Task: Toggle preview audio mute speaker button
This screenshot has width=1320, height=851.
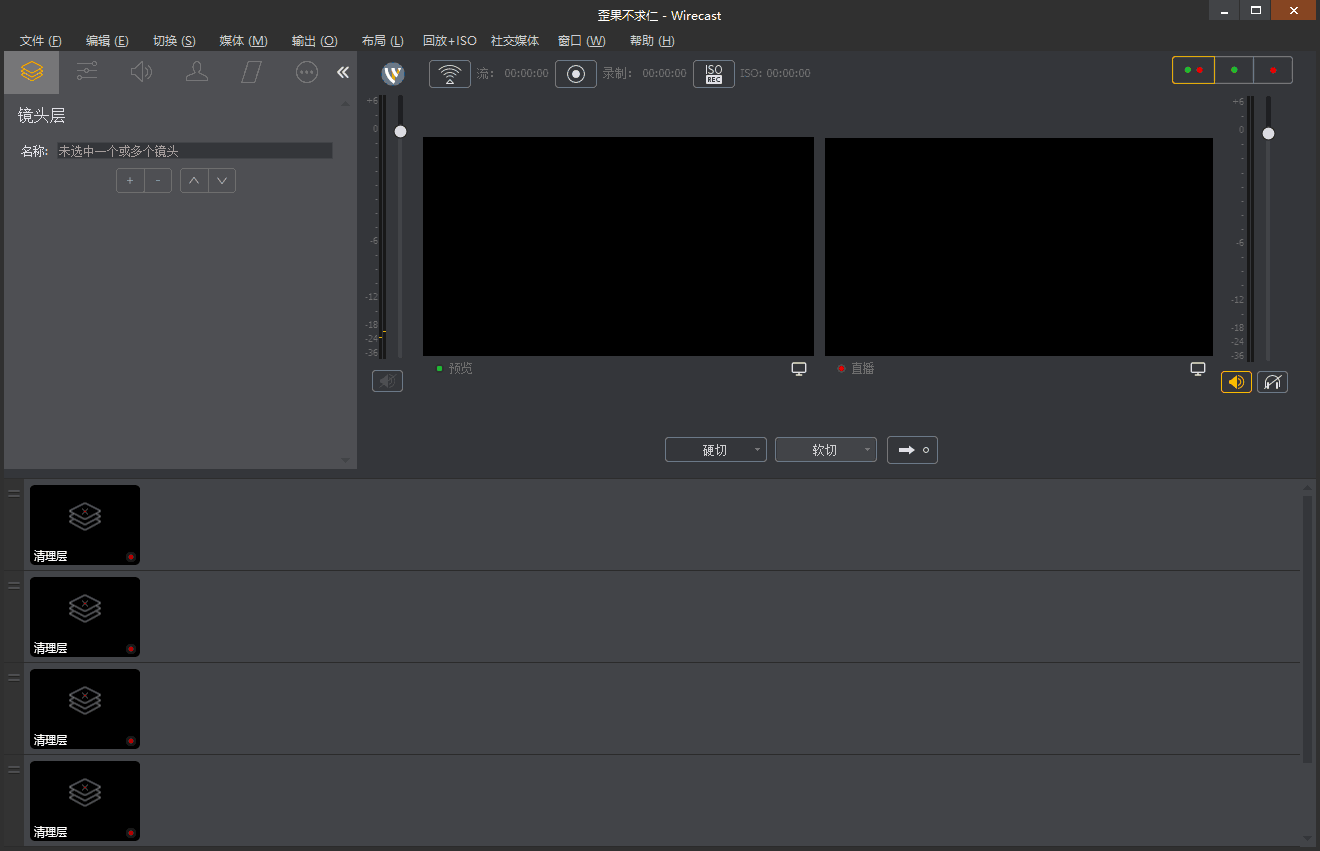Action: (388, 381)
